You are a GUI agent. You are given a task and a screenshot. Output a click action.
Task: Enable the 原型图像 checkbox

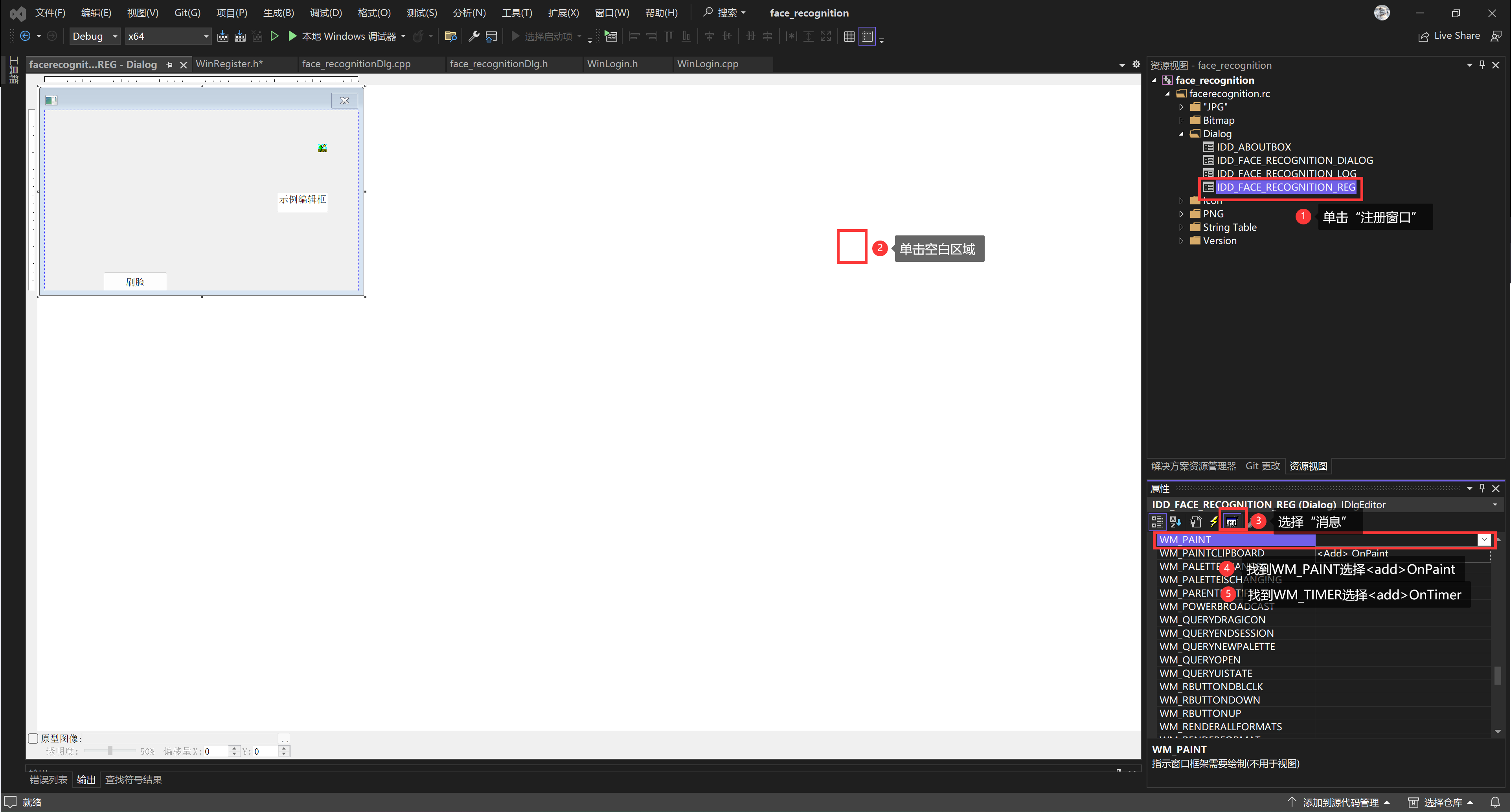[33, 738]
